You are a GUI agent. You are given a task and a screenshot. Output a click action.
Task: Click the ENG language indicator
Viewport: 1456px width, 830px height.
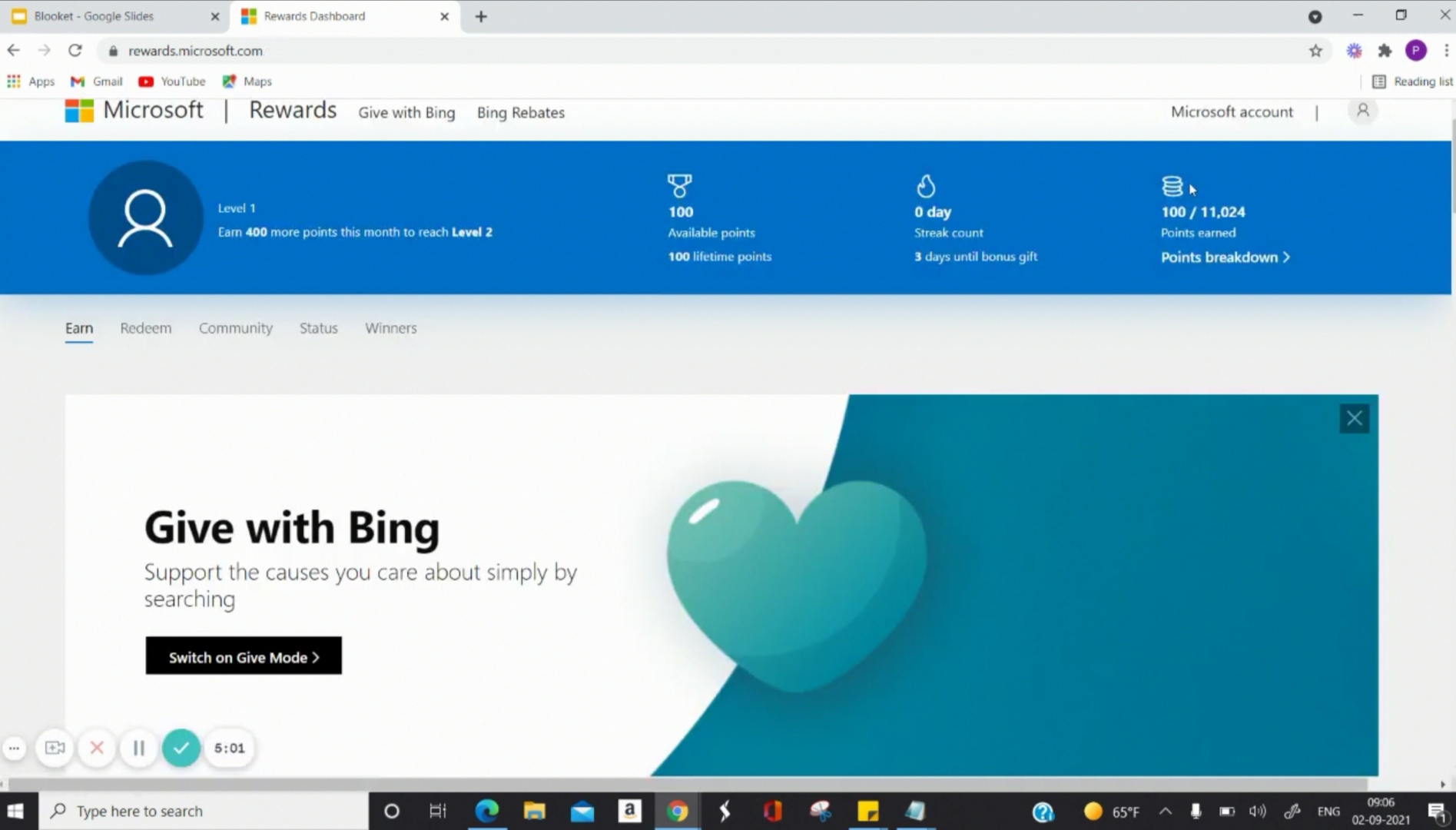pos(1328,812)
